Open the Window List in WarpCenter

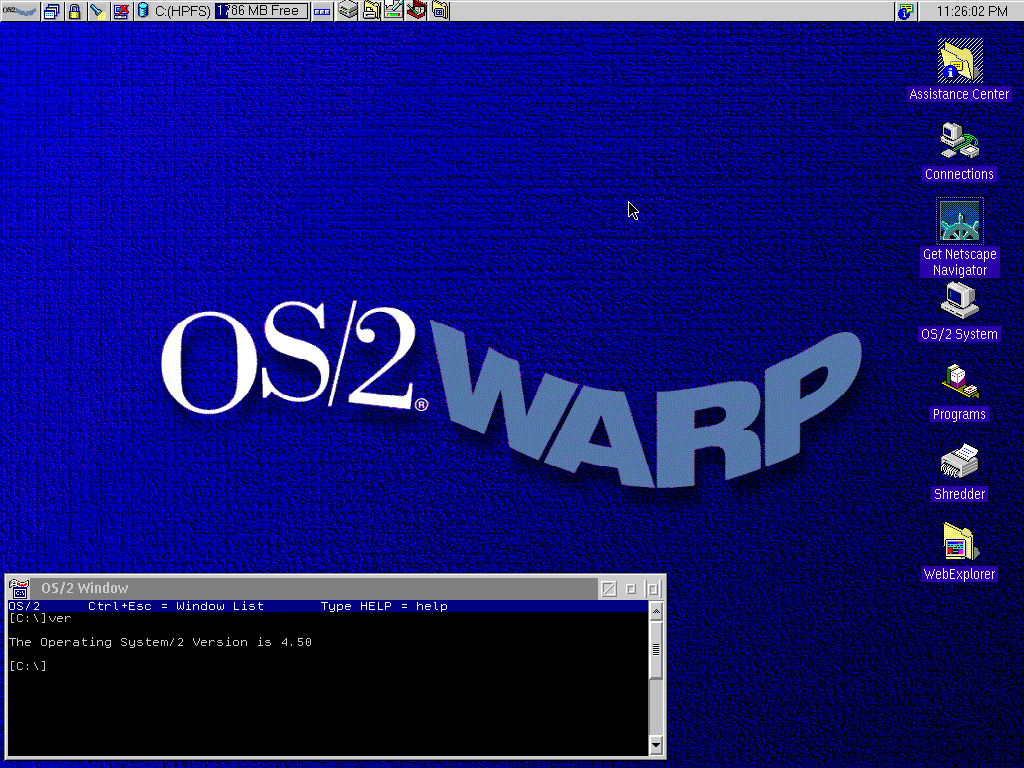[52, 11]
